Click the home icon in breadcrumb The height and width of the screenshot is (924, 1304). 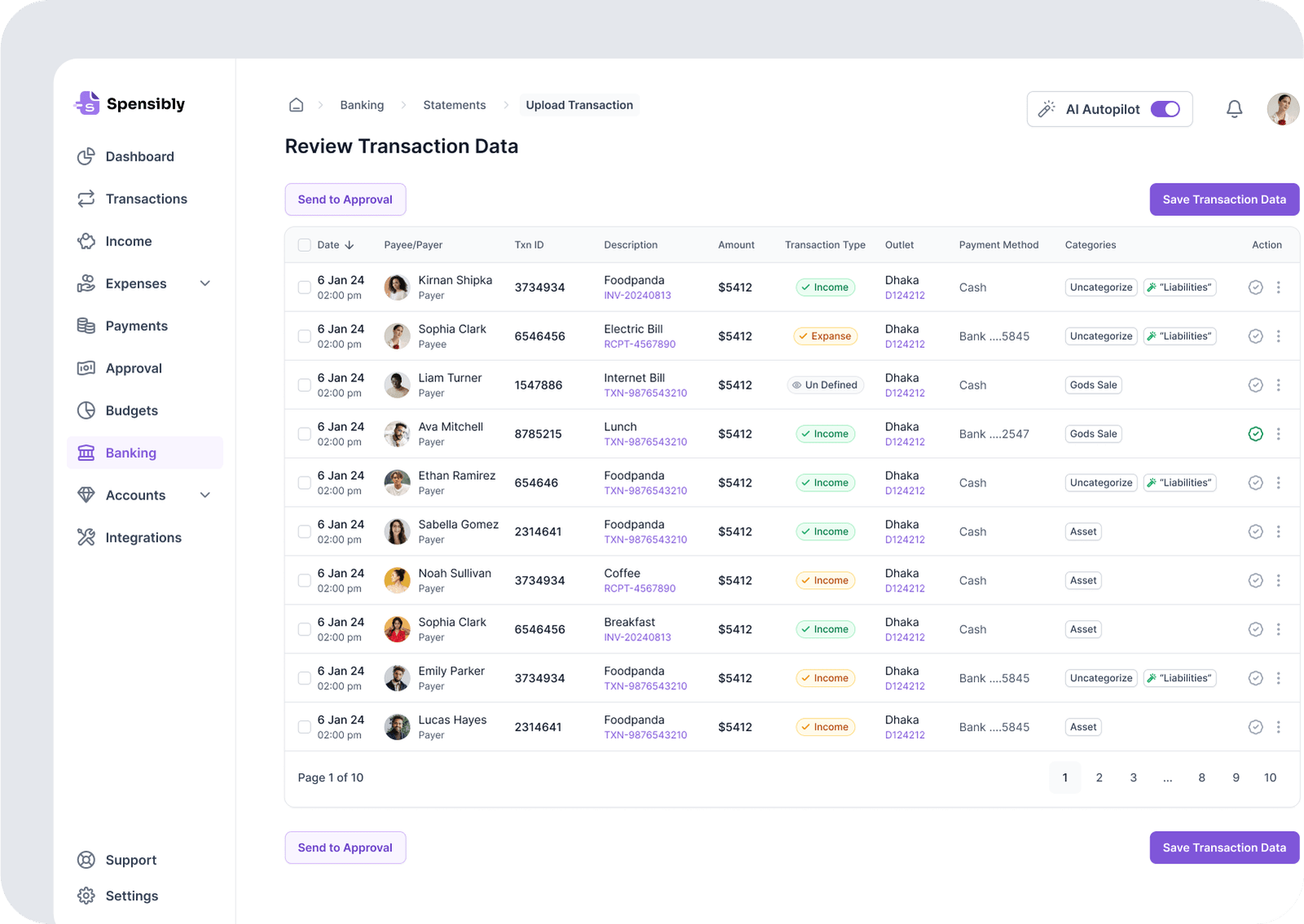point(297,105)
